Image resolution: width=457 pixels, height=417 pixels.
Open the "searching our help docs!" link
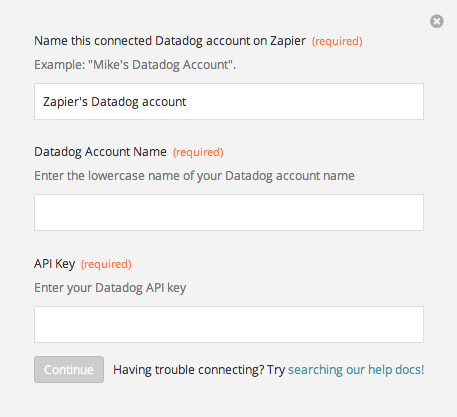(356, 370)
